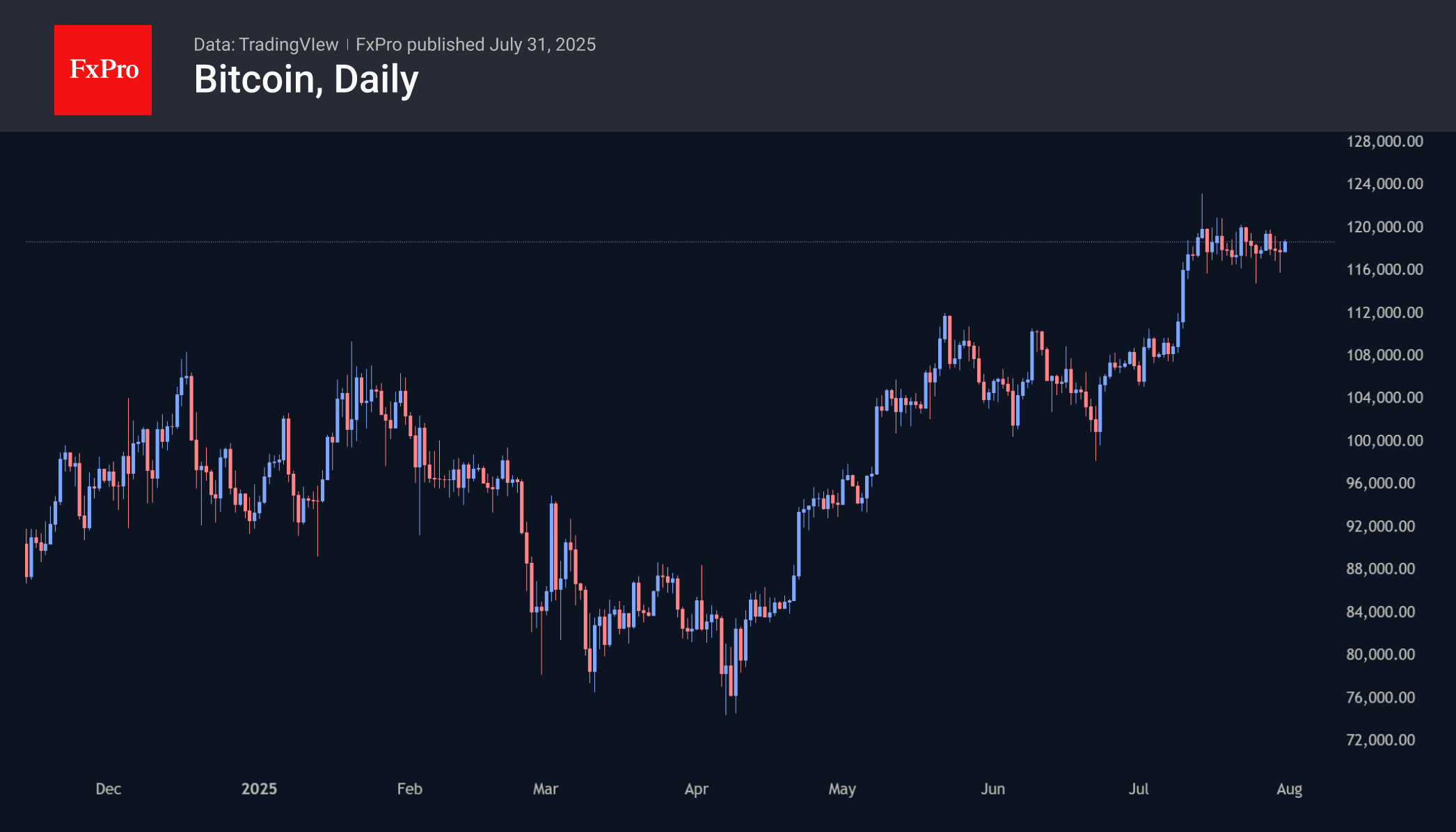Screen dimensions: 1456x832
Task: Click the "FxPro published July 31, 2025" text
Action: pyautogui.click(x=475, y=45)
